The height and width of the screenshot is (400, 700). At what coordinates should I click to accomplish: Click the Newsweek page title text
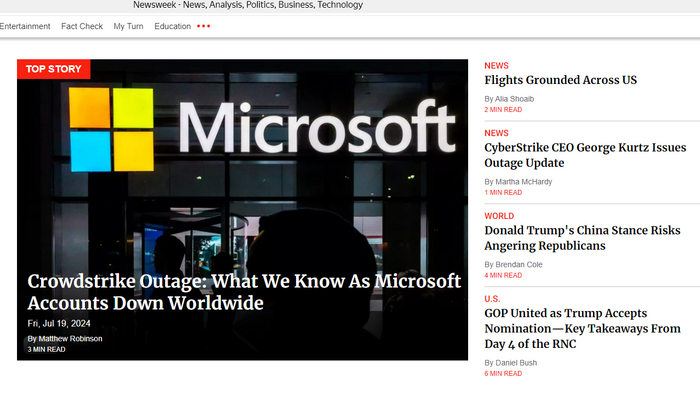pyautogui.click(x=248, y=5)
